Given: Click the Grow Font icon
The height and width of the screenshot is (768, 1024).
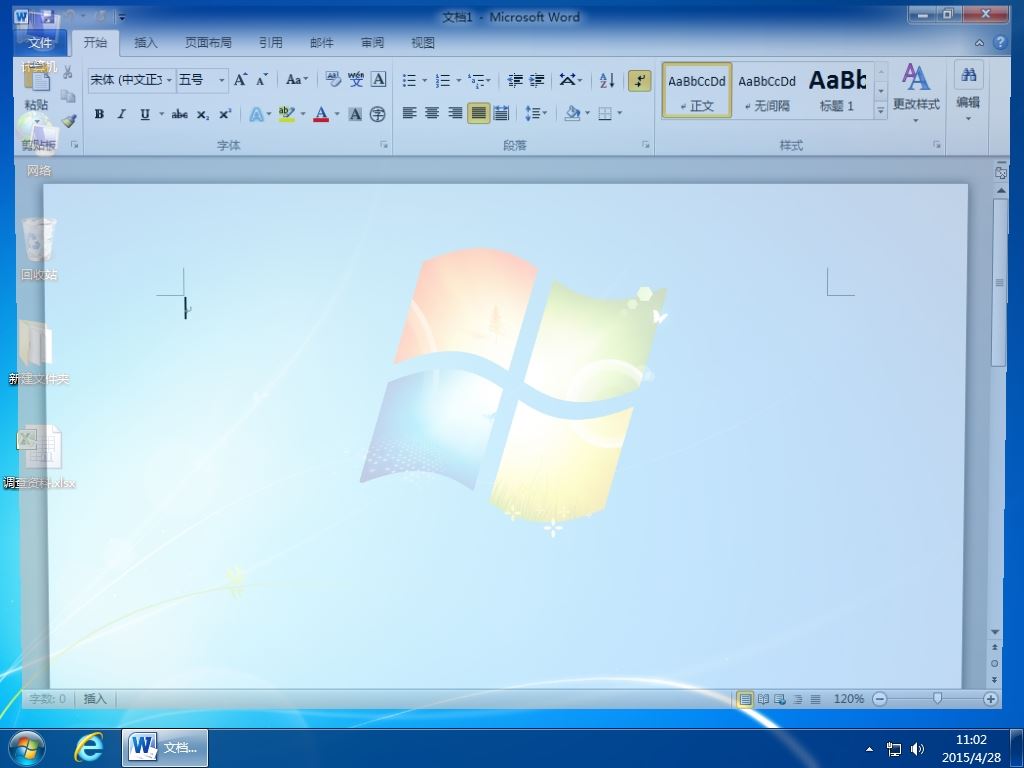Looking at the screenshot, I should click(x=240, y=80).
